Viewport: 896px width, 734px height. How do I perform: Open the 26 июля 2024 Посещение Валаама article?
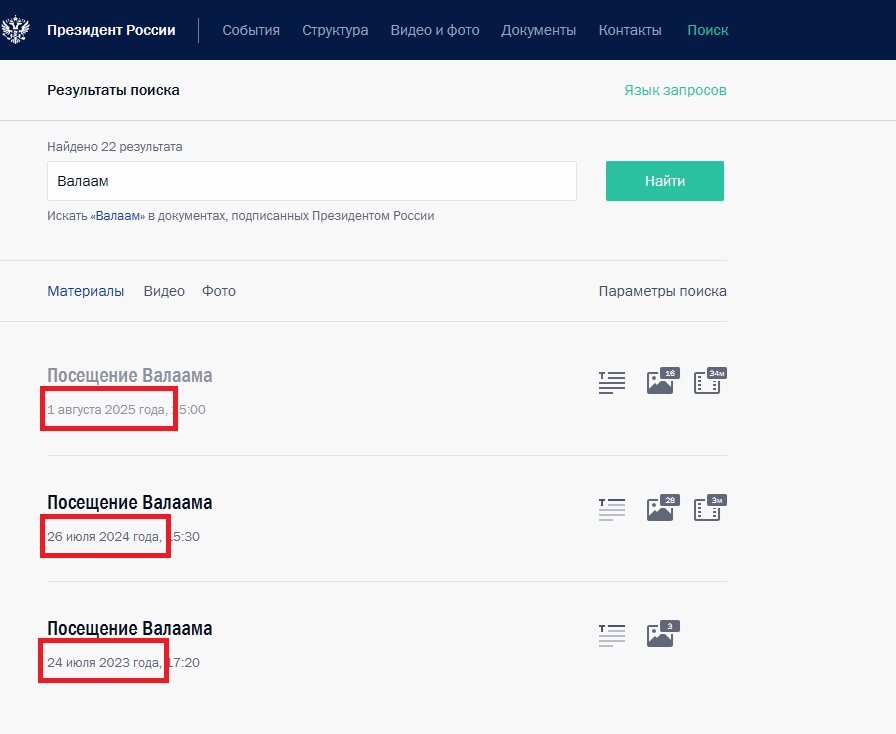click(x=130, y=502)
